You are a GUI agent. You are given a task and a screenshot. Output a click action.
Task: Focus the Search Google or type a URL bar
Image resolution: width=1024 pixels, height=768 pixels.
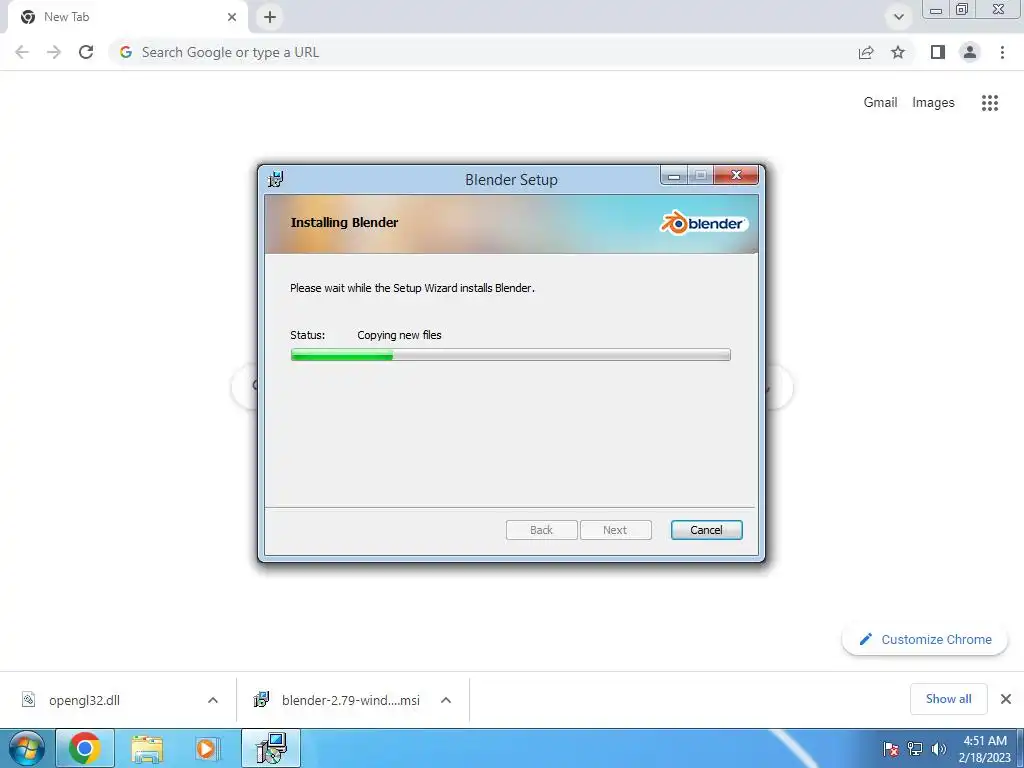[483, 52]
